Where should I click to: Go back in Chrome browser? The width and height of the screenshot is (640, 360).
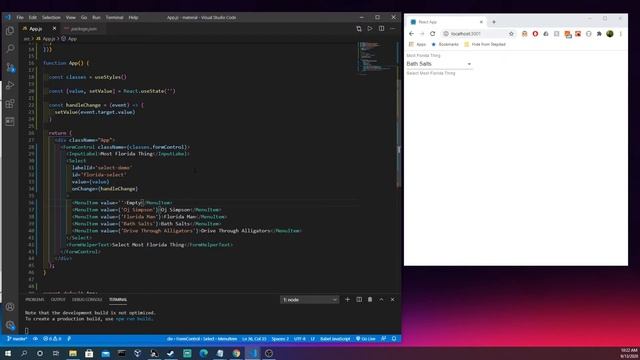(411, 34)
